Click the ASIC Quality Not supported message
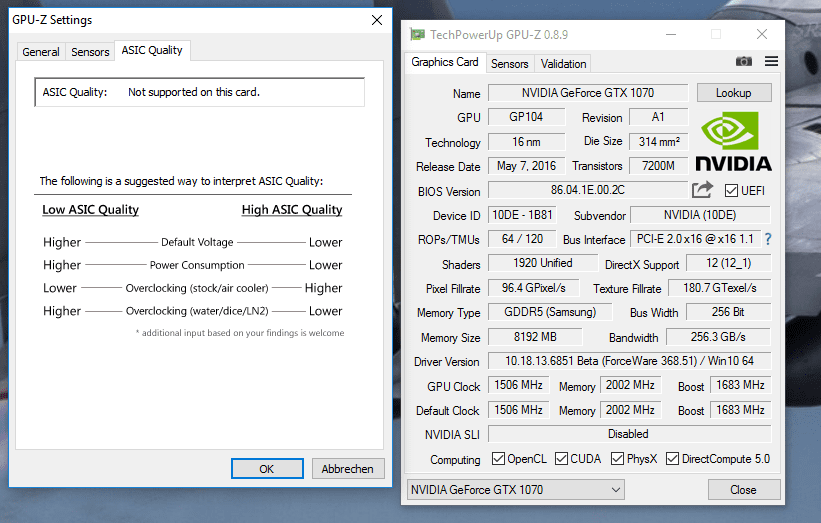The image size is (821, 523). click(x=194, y=92)
